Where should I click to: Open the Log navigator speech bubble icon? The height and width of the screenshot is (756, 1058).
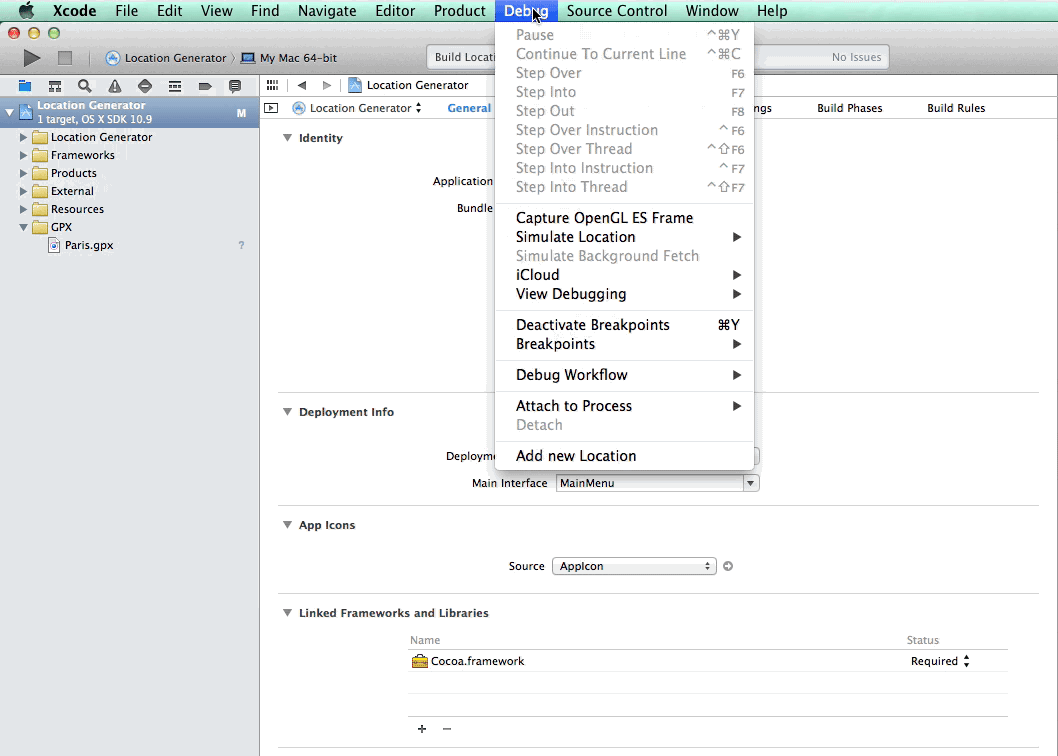[235, 86]
